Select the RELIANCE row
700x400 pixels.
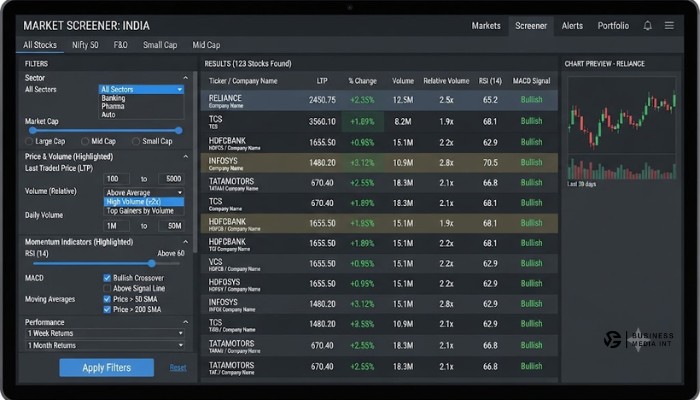click(379, 100)
